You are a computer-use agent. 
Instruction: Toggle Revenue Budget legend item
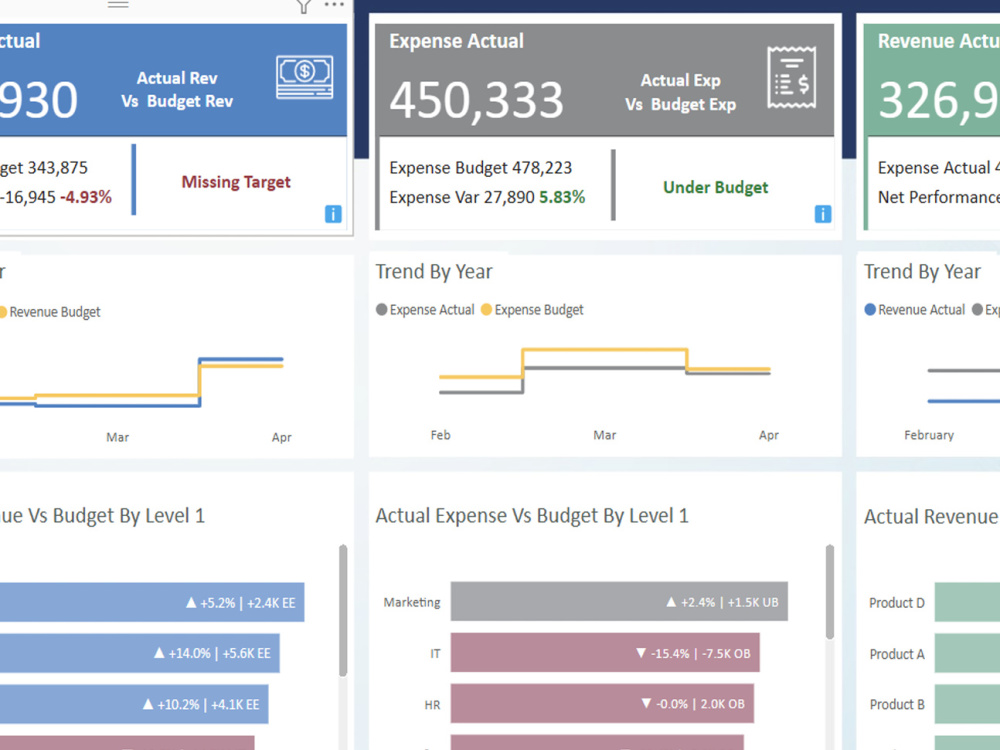50,312
